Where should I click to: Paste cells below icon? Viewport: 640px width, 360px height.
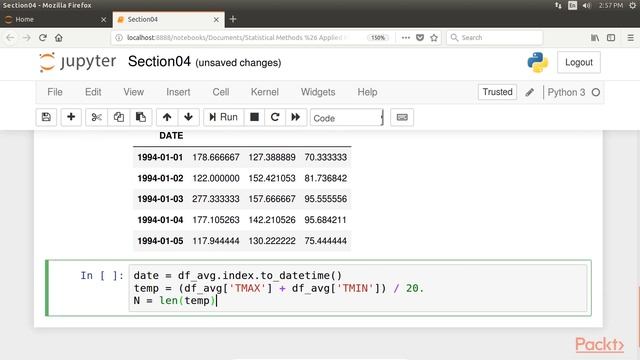141,117
